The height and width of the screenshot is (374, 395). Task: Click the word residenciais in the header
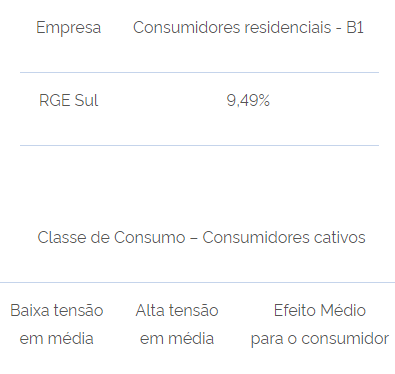point(288,27)
